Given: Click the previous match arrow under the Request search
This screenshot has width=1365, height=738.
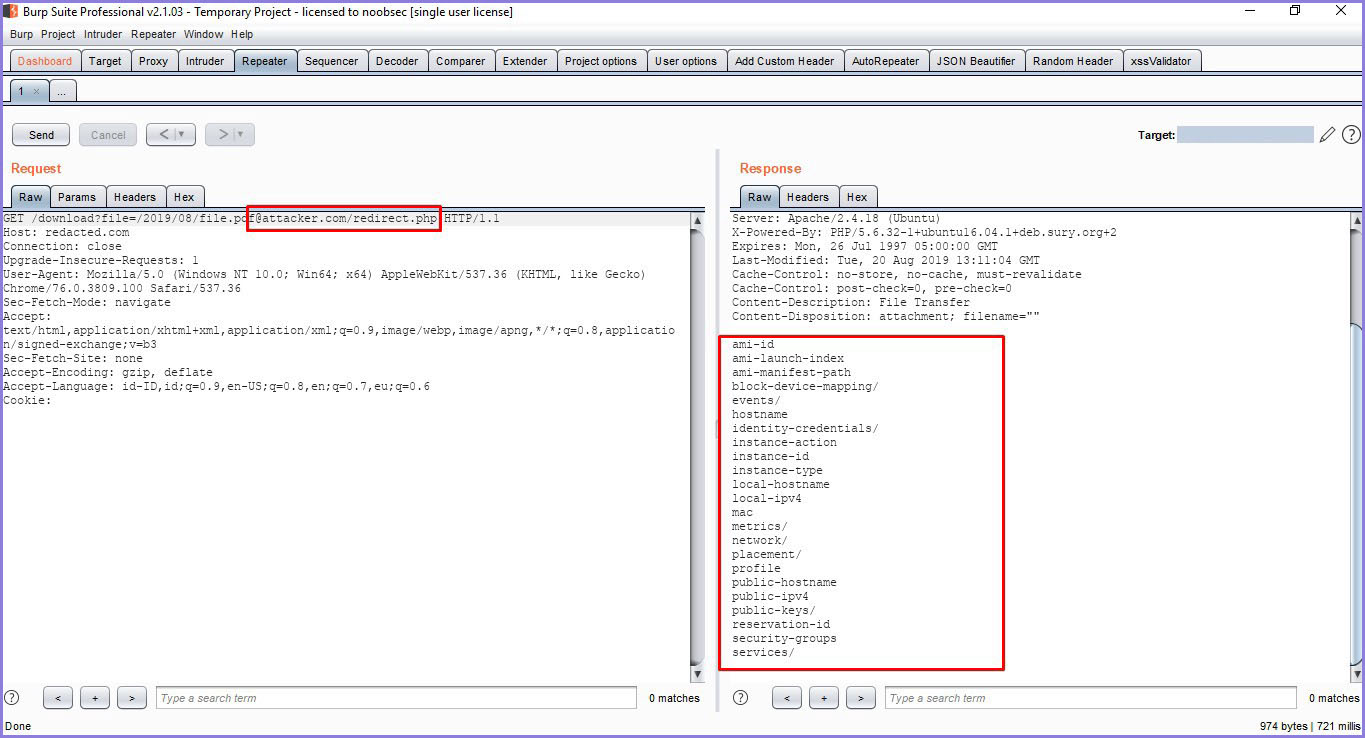Looking at the screenshot, I should [x=57, y=697].
